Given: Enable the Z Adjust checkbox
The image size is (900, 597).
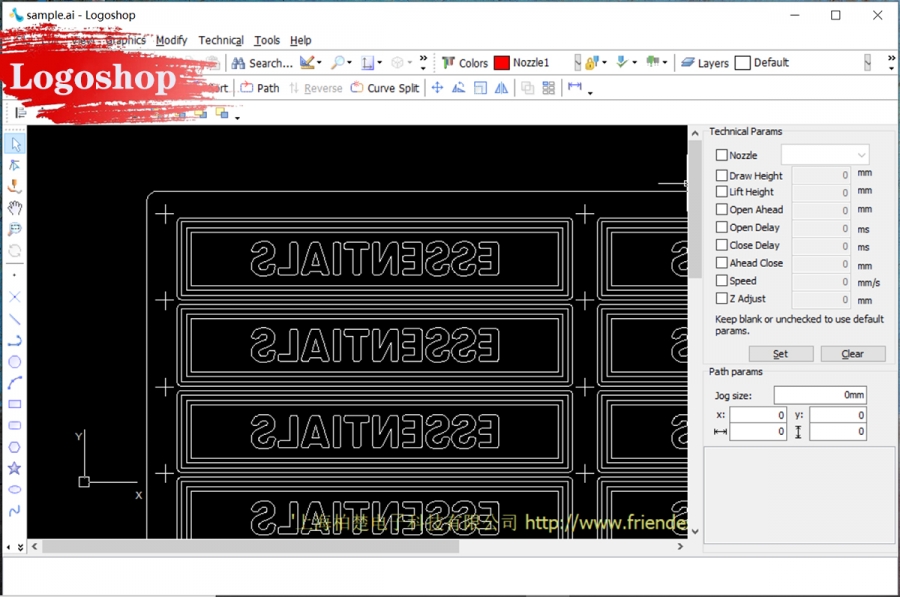Looking at the screenshot, I should coord(721,298).
